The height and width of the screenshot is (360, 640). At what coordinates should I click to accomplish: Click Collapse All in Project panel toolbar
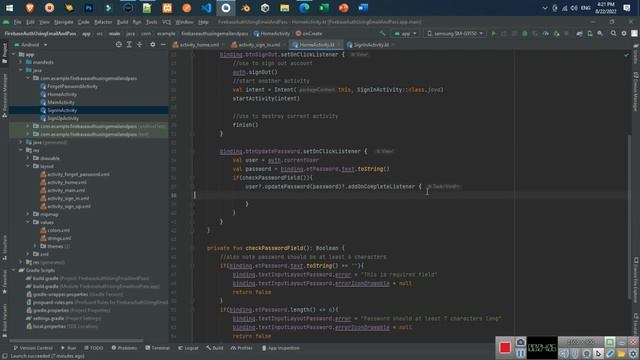[140, 44]
